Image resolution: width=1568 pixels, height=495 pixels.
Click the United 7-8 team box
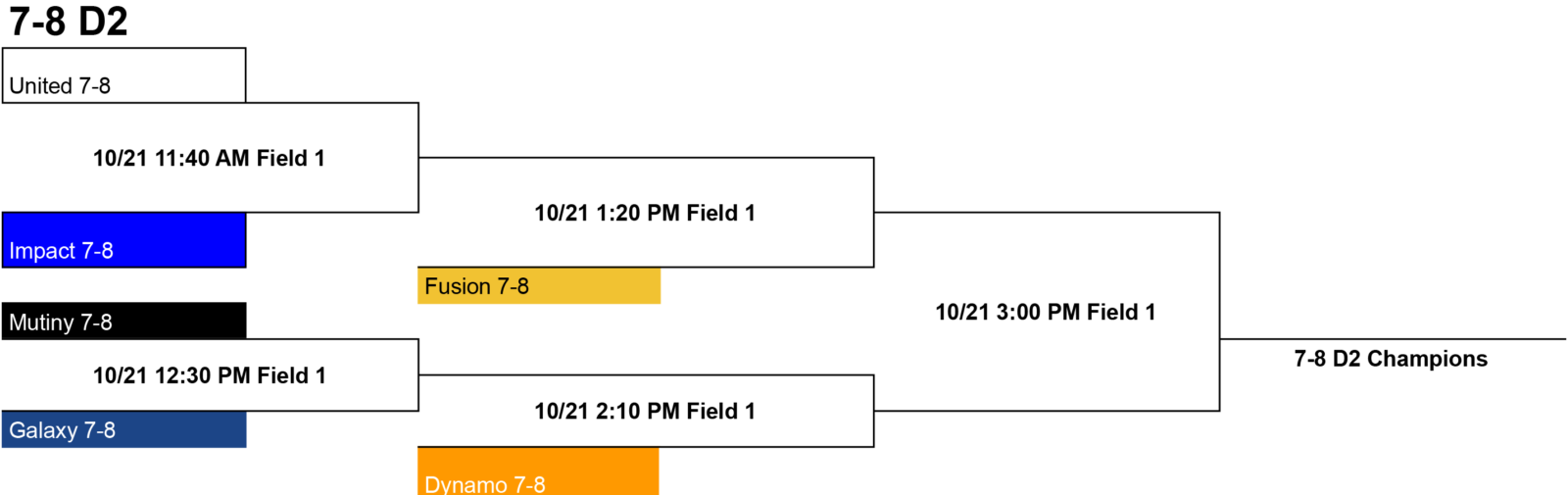pos(123,75)
